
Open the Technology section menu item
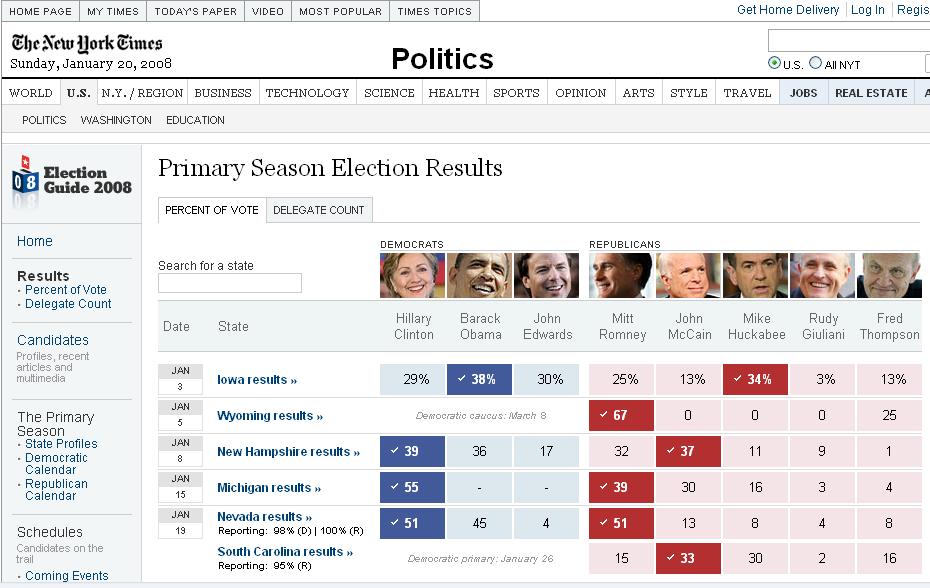pyautogui.click(x=307, y=93)
